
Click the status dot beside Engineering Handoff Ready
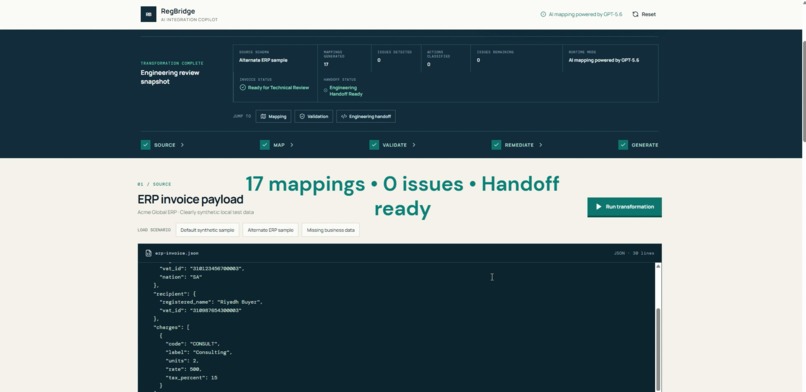click(325, 90)
